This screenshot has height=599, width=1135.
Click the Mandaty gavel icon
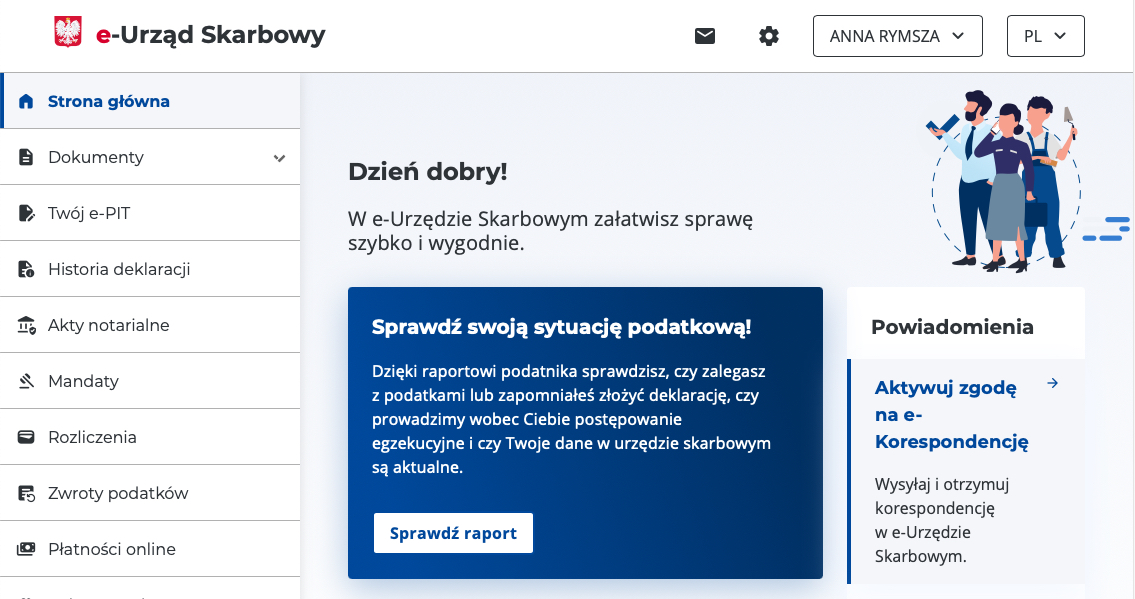(x=25, y=380)
